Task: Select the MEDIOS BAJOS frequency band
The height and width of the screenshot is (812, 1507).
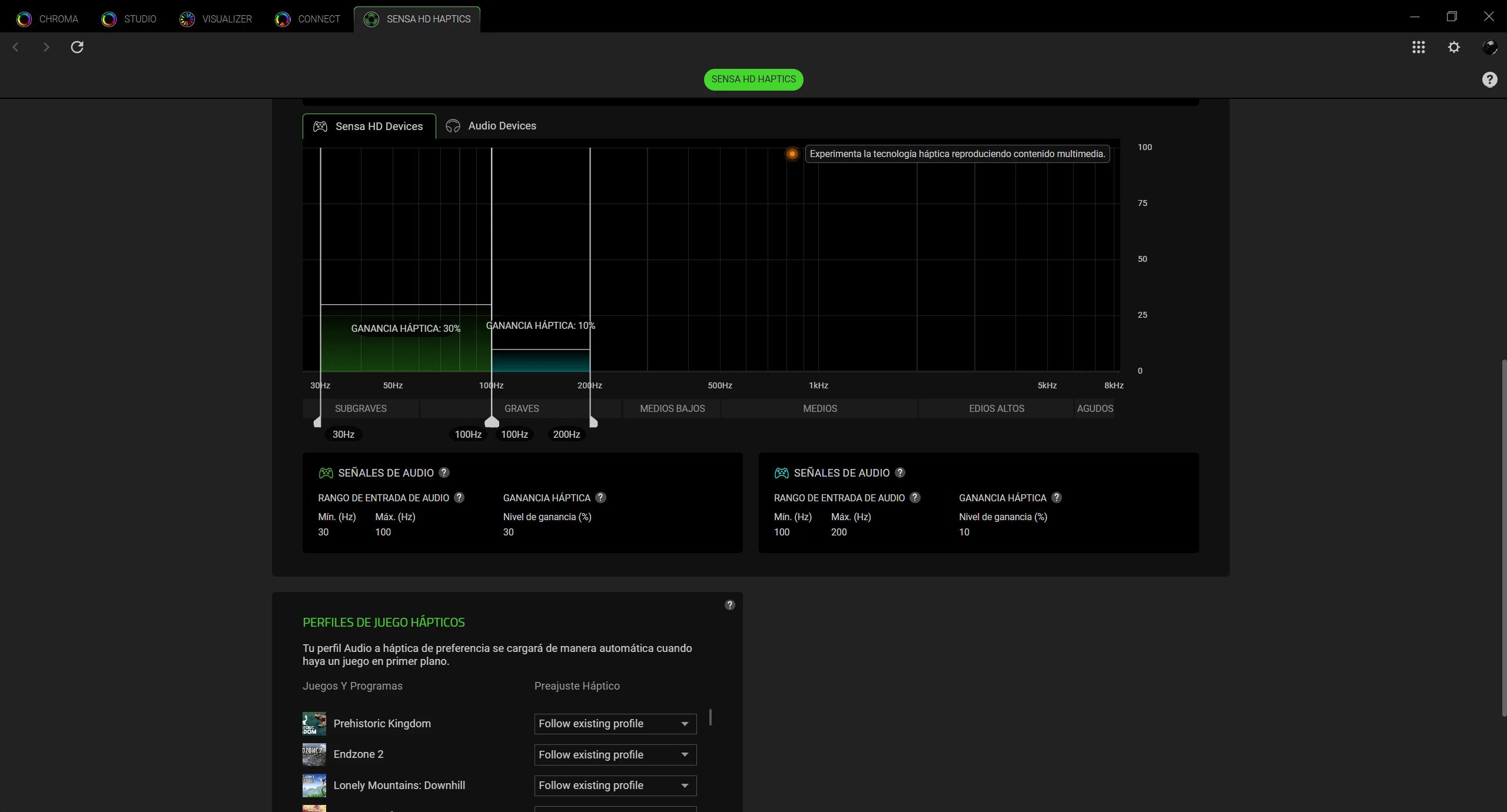Action: pyautogui.click(x=672, y=408)
